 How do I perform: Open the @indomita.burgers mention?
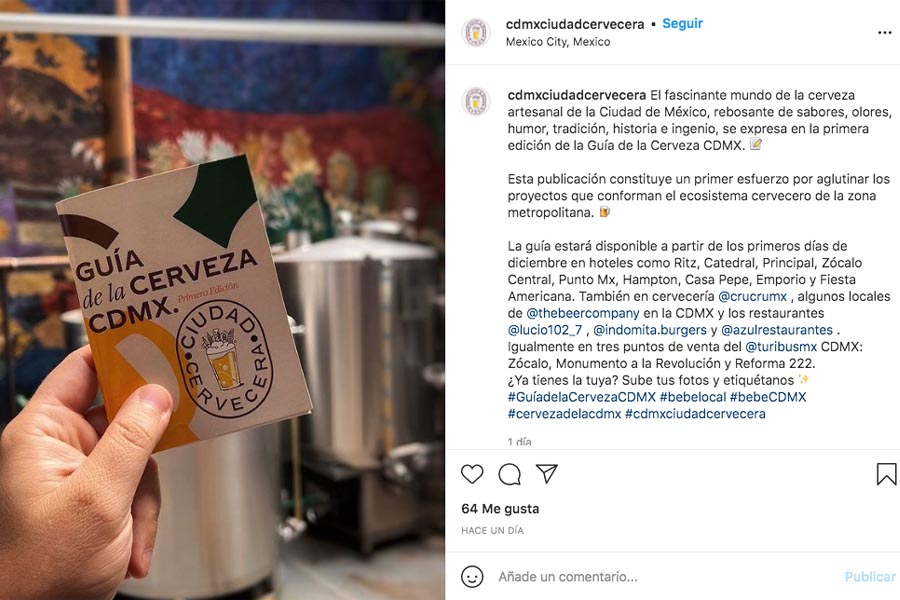pos(650,330)
